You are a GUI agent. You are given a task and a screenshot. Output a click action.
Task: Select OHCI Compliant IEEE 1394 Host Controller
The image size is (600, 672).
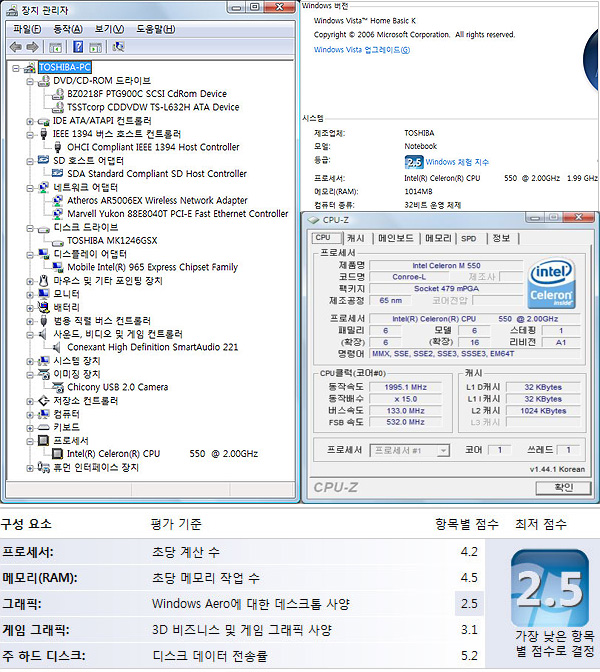[153, 147]
